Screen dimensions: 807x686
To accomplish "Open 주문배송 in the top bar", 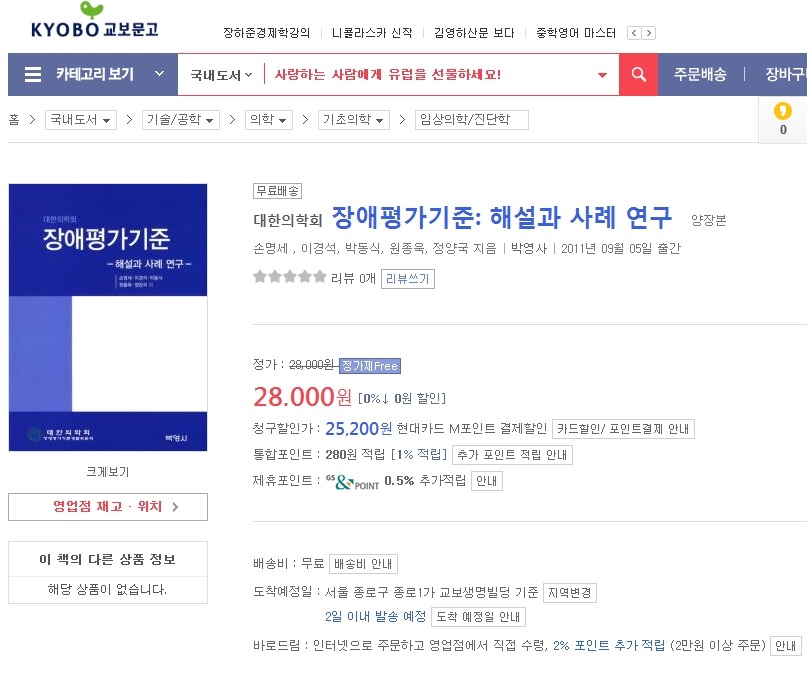I will click(700, 75).
